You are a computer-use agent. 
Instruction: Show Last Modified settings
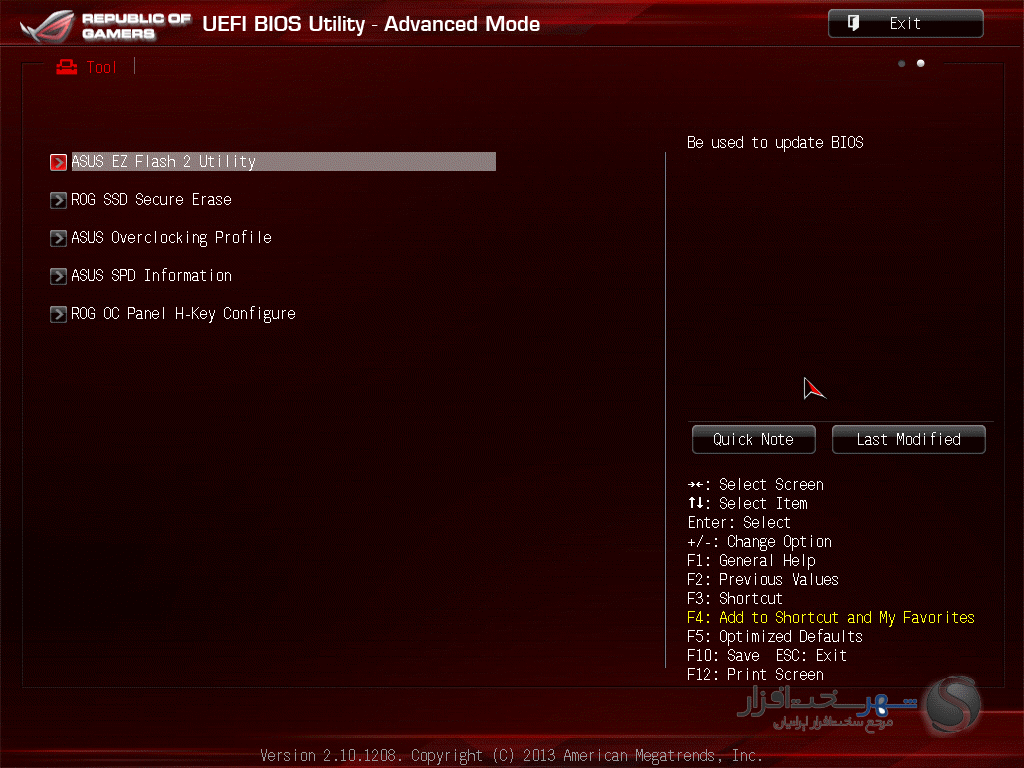click(908, 440)
